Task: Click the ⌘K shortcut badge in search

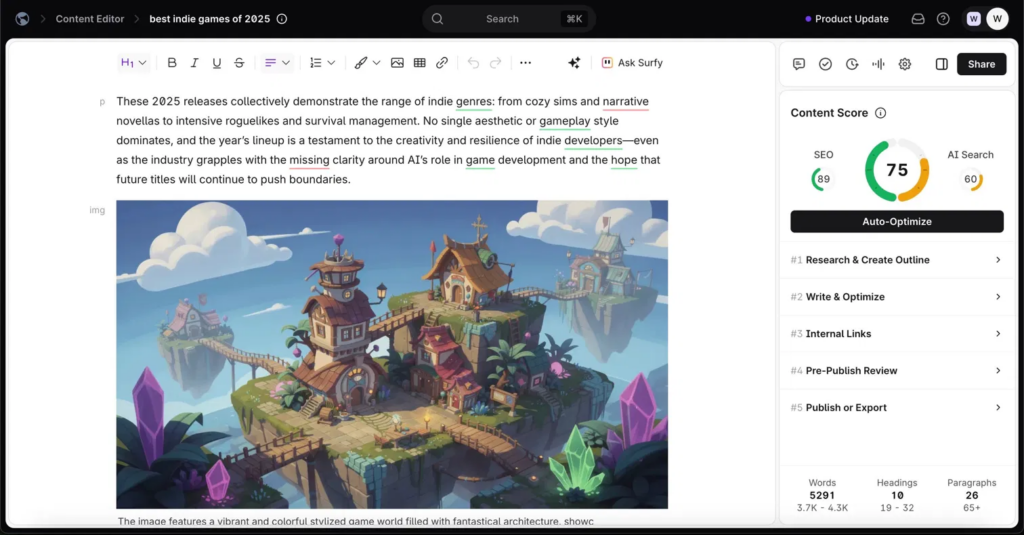Action: pyautogui.click(x=574, y=19)
